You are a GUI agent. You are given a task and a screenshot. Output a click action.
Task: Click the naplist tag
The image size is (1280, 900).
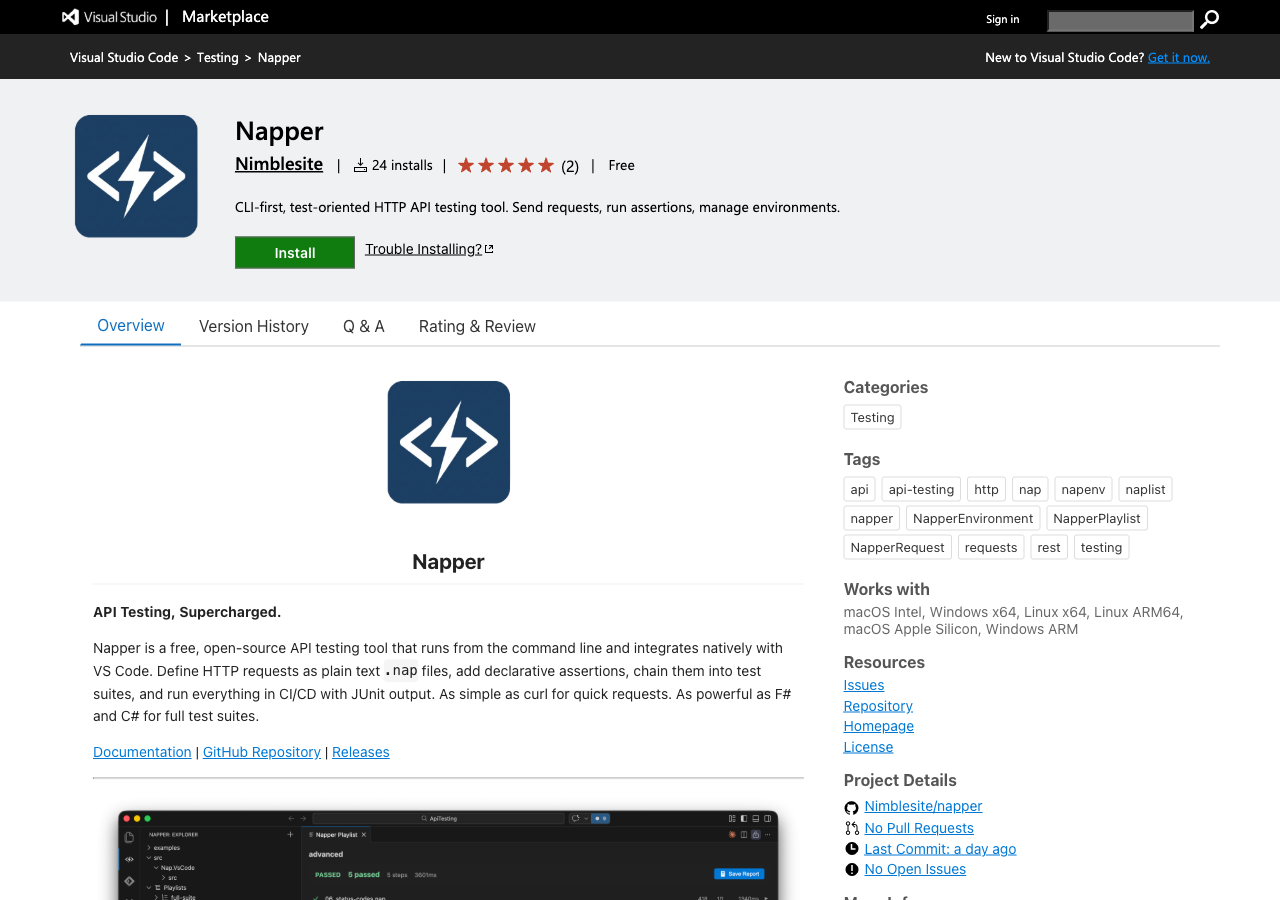click(x=1145, y=489)
